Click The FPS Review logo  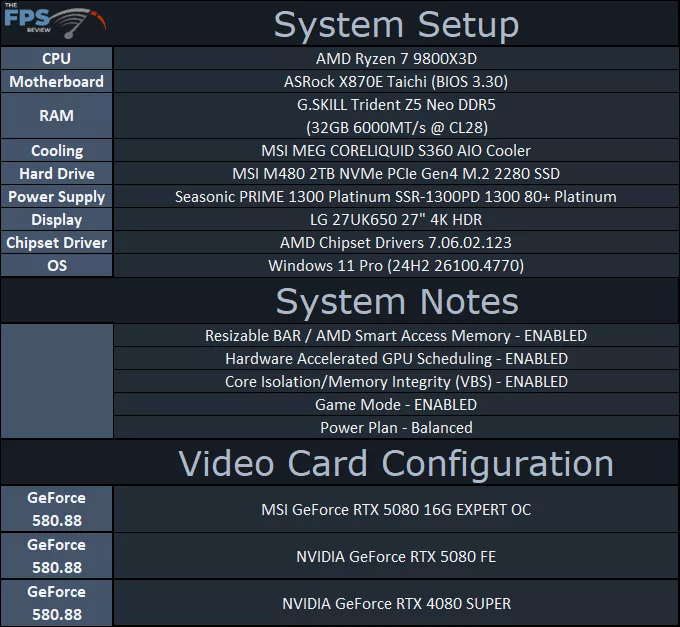coord(54,21)
